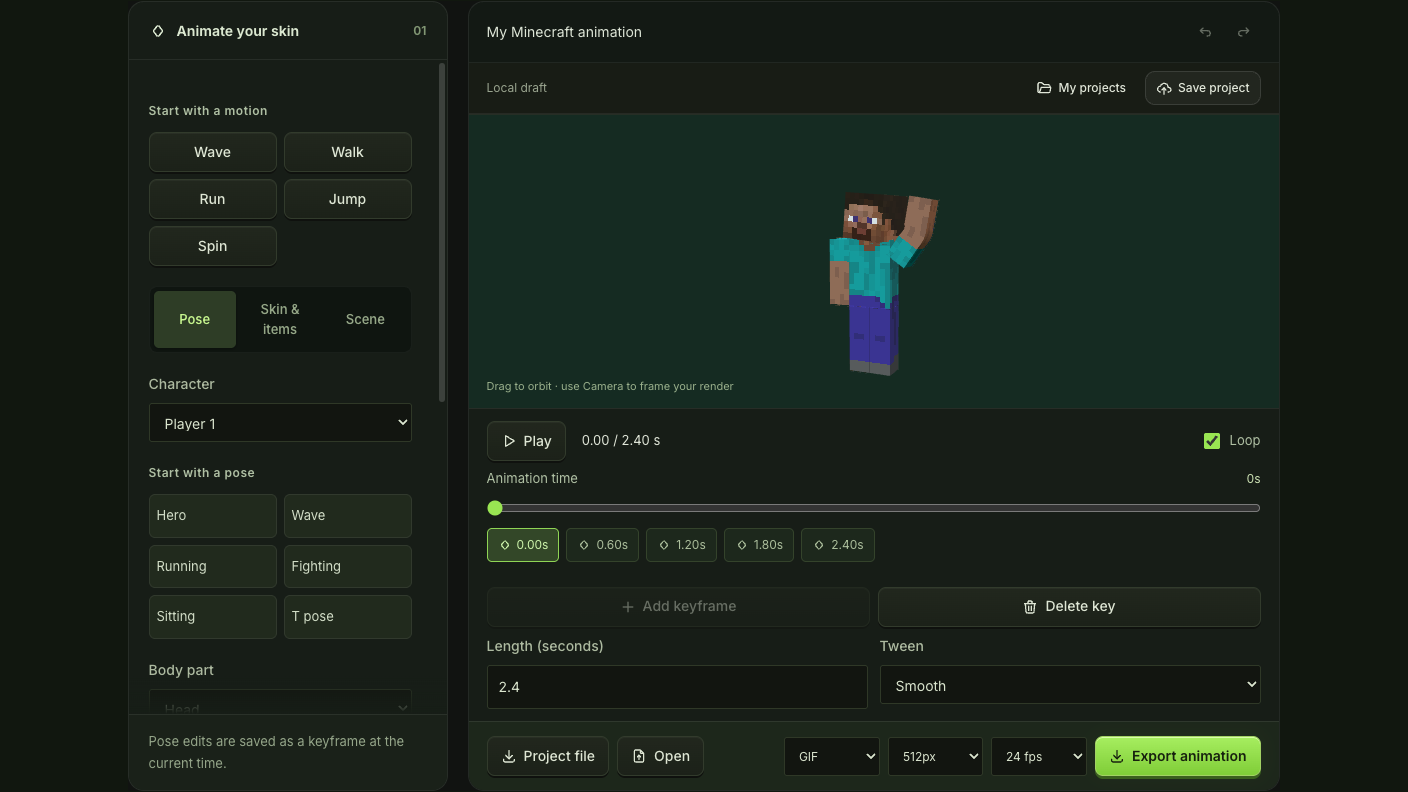Viewport: 1408px width, 792px height.
Task: Play the animation
Action: pyautogui.click(x=526, y=441)
